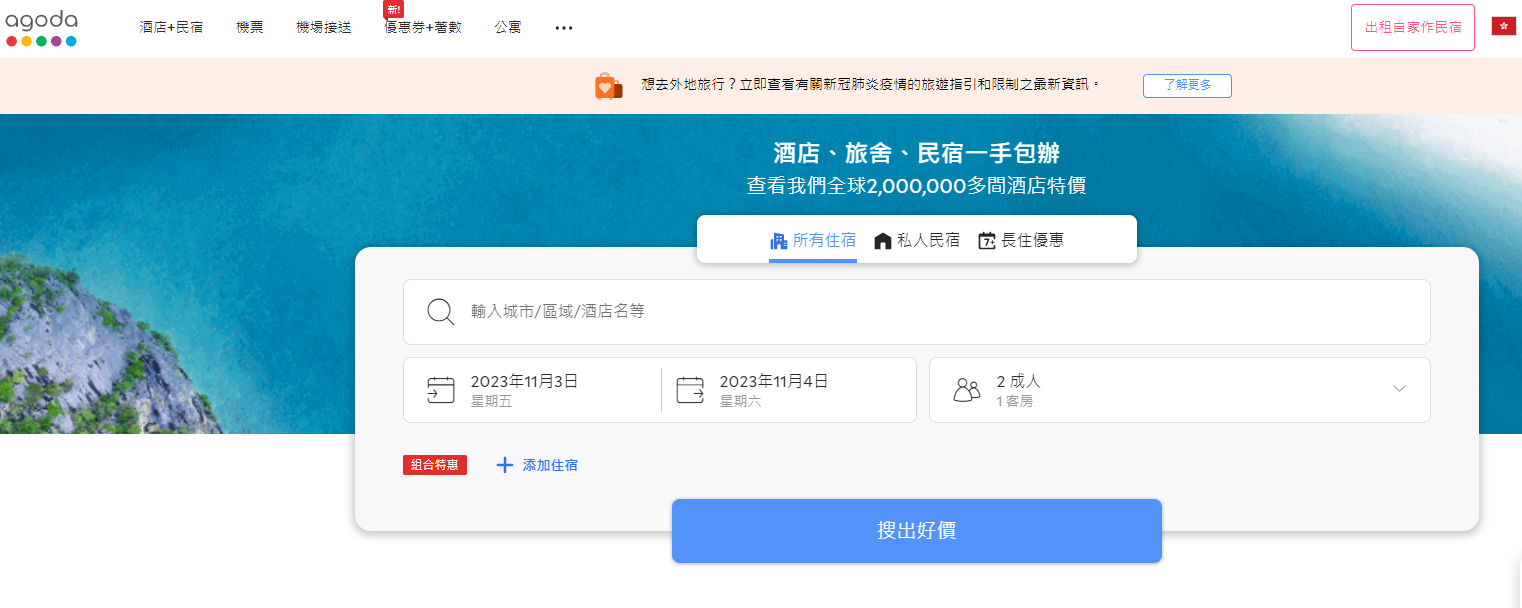Click the check-out calendar icon
This screenshot has height=608, width=1522.
[x=690, y=390]
